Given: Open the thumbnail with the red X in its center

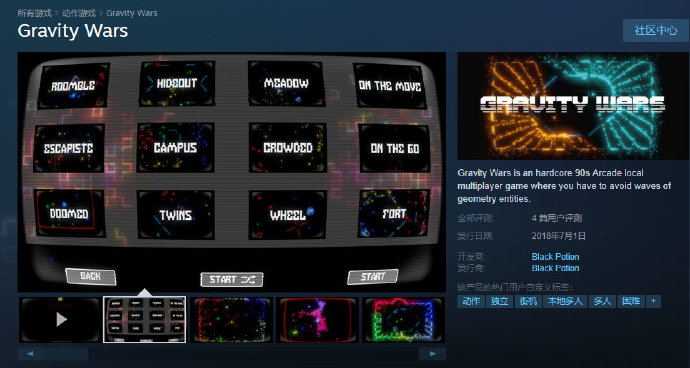Looking at the screenshot, I should [x=231, y=320].
